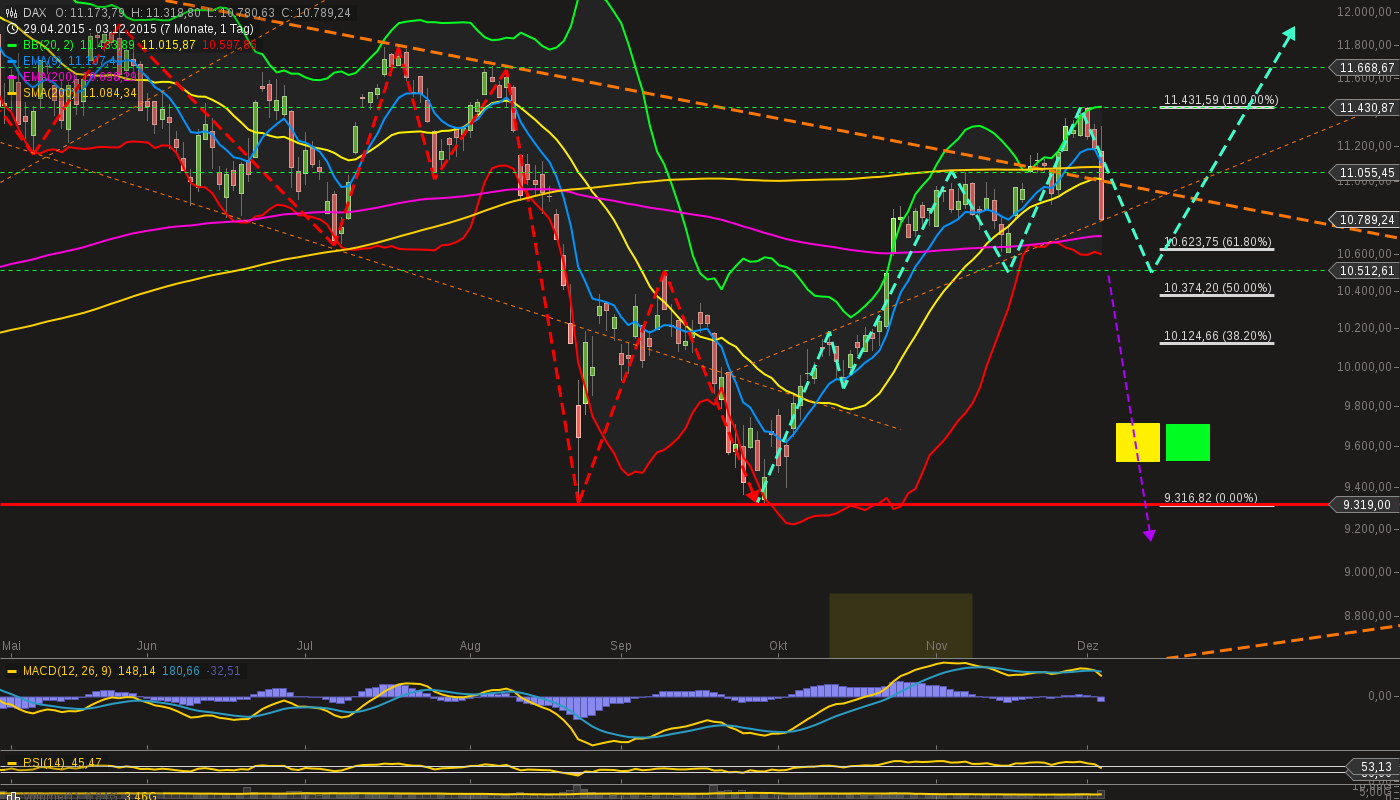
Task: Click the Fibonacci label 10.124,66 (38.20%)
Action: click(1217, 336)
